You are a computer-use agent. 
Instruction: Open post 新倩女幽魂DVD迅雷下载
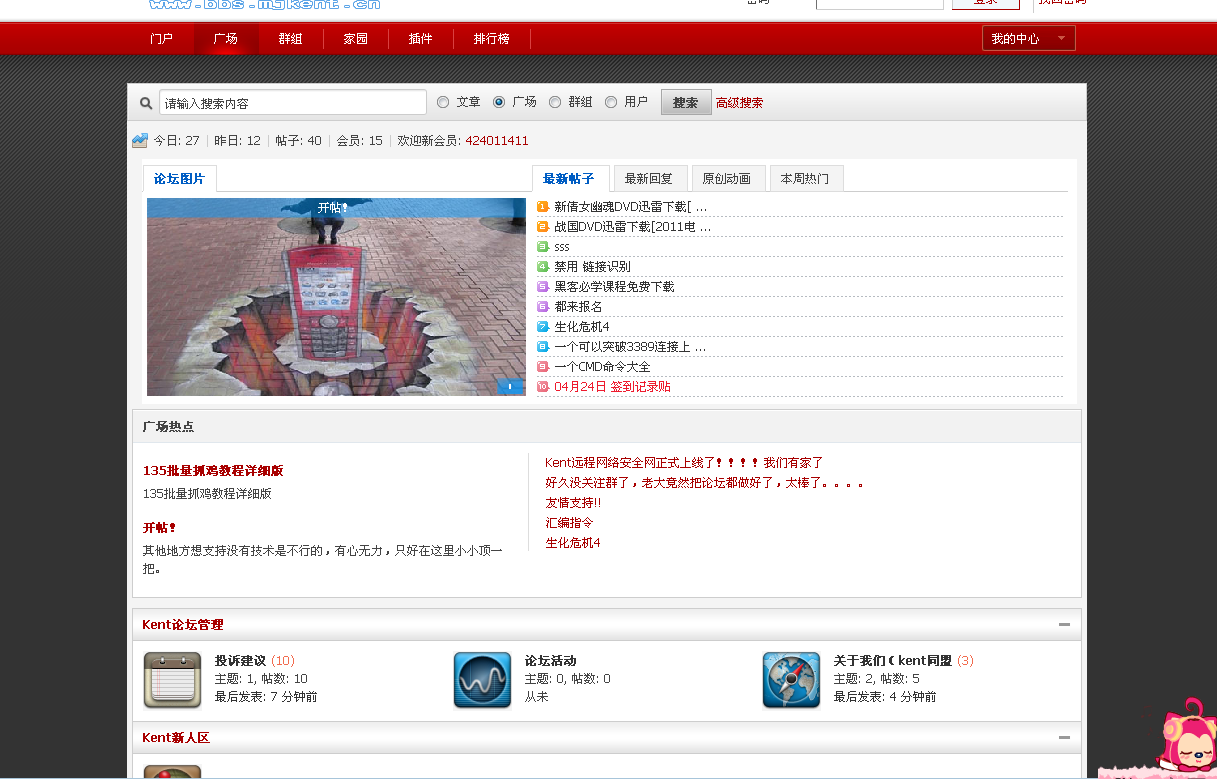pyautogui.click(x=630, y=207)
